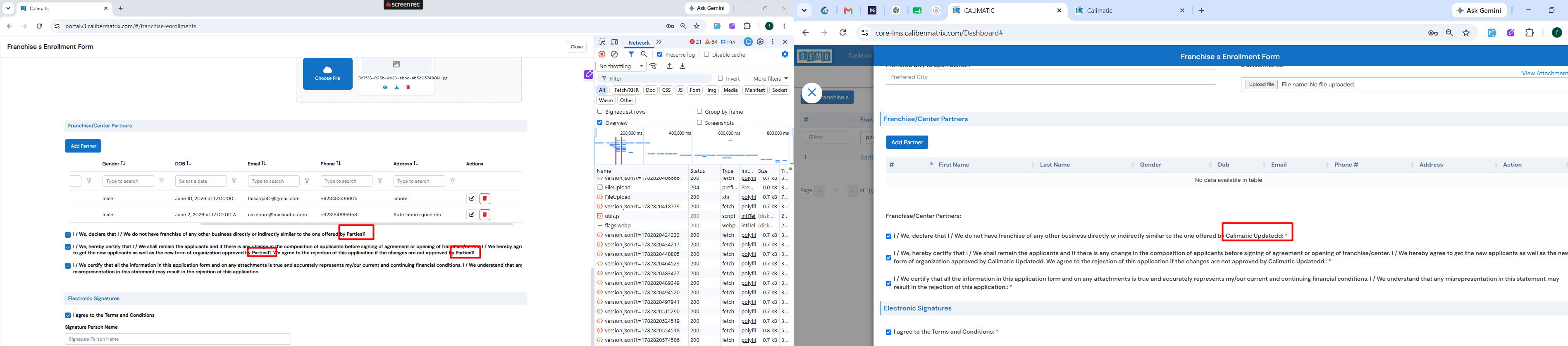The width and height of the screenshot is (1568, 346).
Task: Expand the More filters dropdown
Action: click(770, 79)
